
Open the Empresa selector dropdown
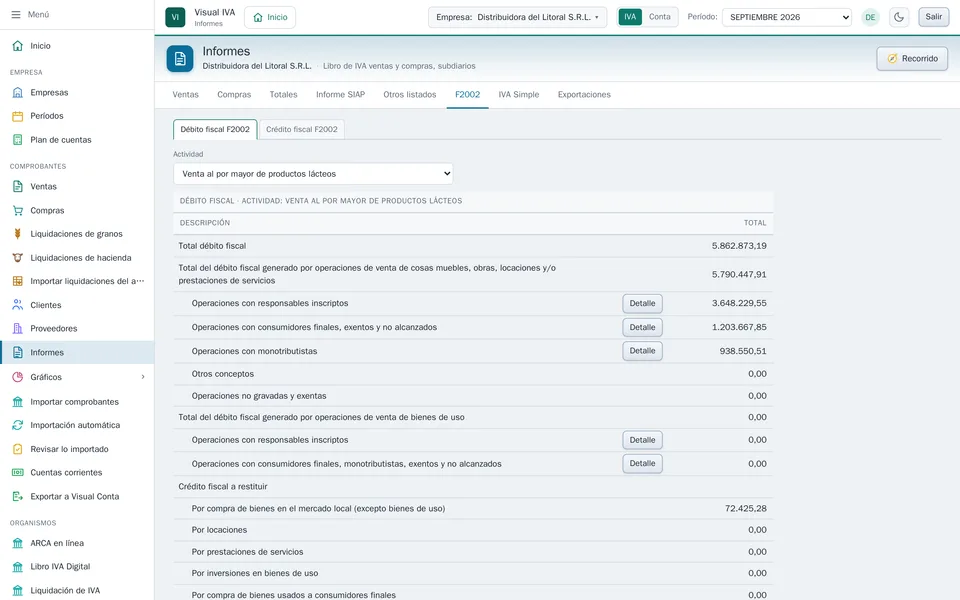click(x=517, y=17)
